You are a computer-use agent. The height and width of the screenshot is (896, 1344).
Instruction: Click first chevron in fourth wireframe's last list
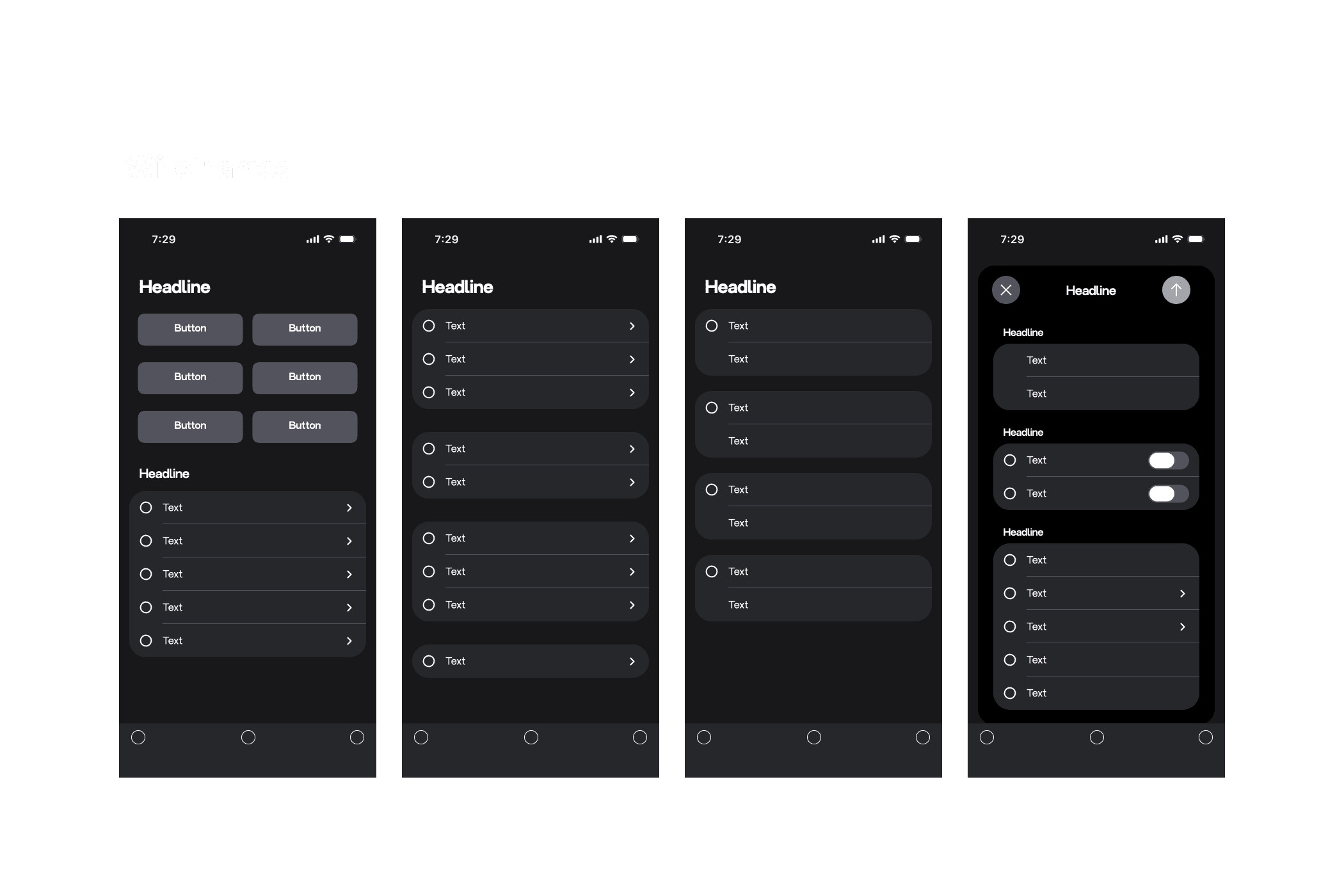pyautogui.click(x=1183, y=593)
